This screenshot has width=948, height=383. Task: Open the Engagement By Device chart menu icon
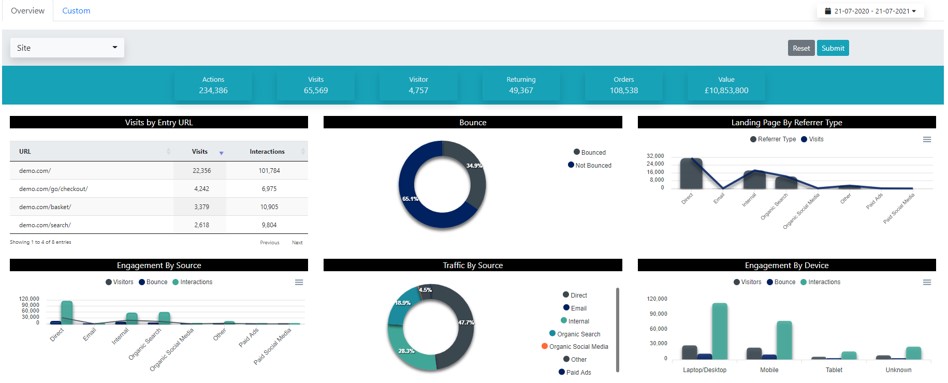click(x=927, y=282)
